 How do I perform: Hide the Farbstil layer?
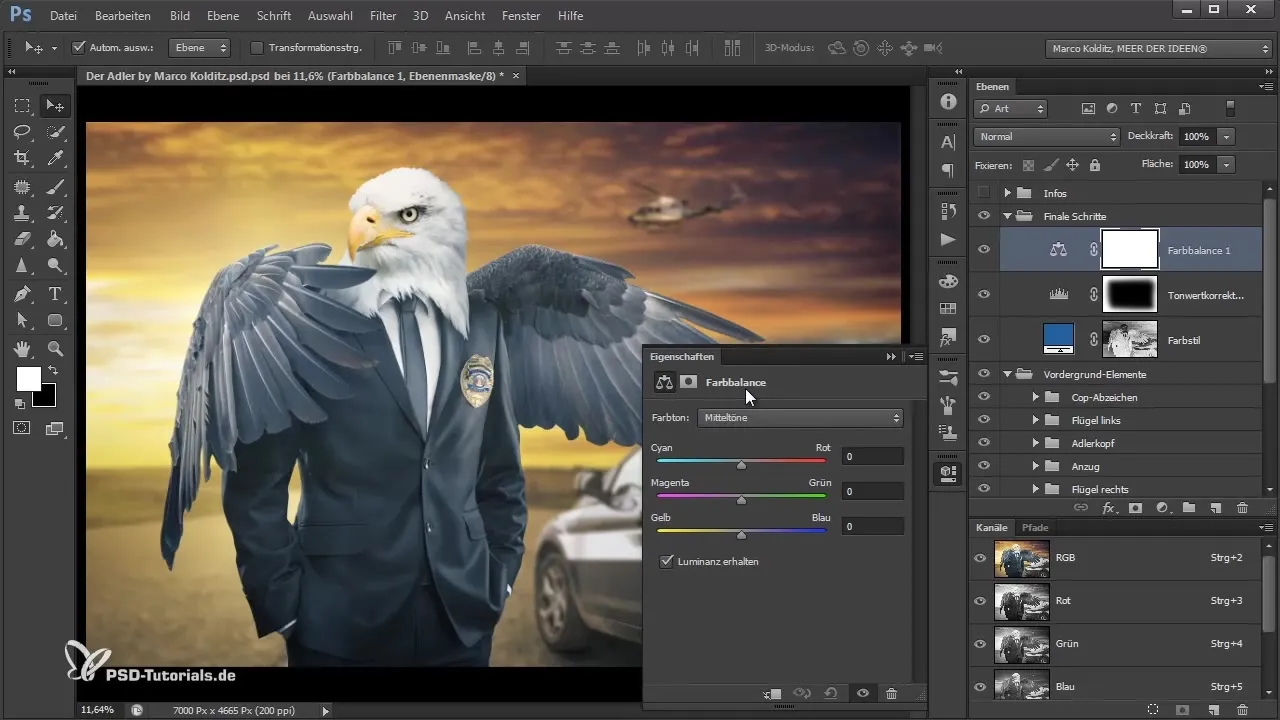pos(983,340)
